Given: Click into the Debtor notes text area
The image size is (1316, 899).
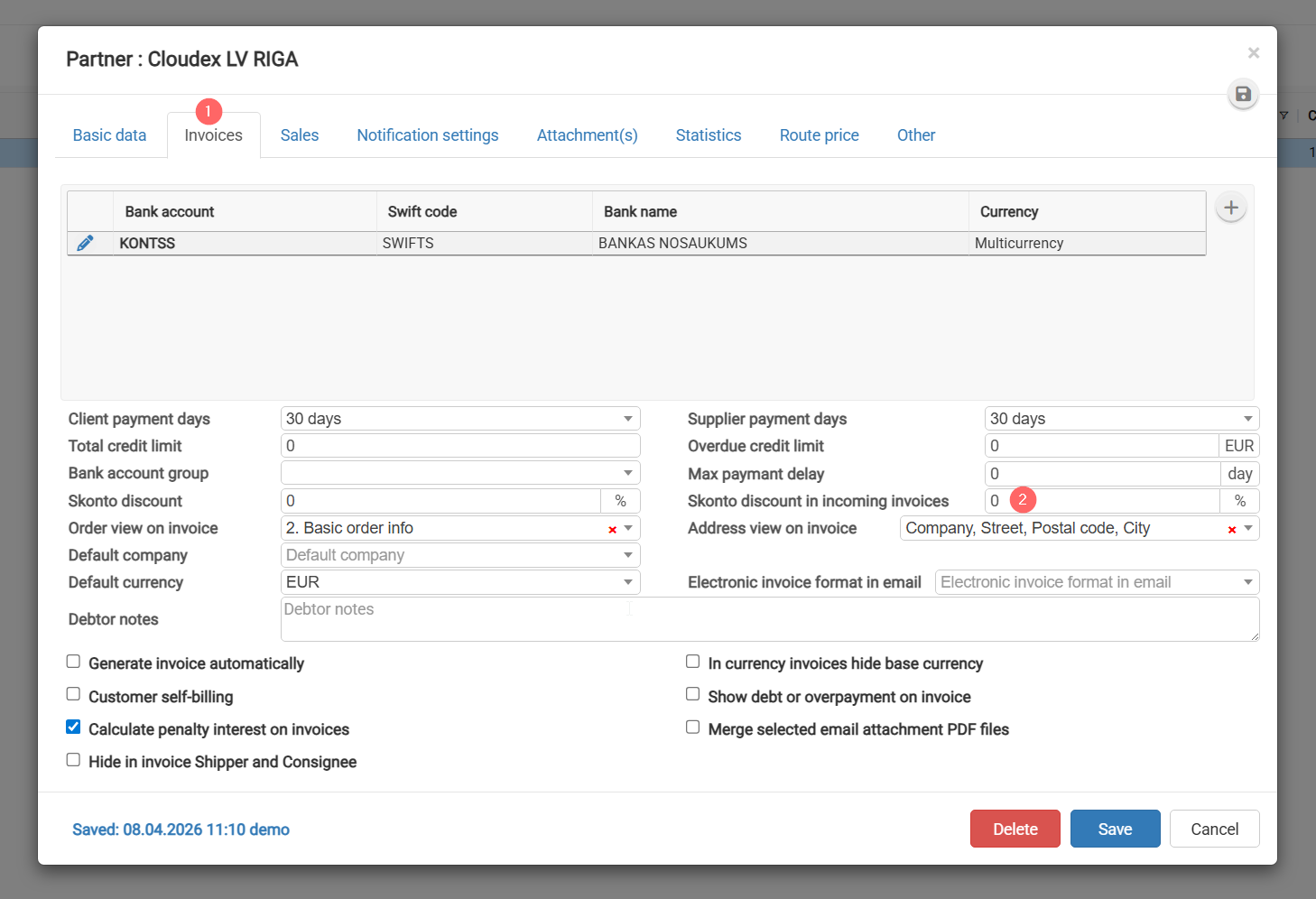Looking at the screenshot, I should (x=770, y=619).
